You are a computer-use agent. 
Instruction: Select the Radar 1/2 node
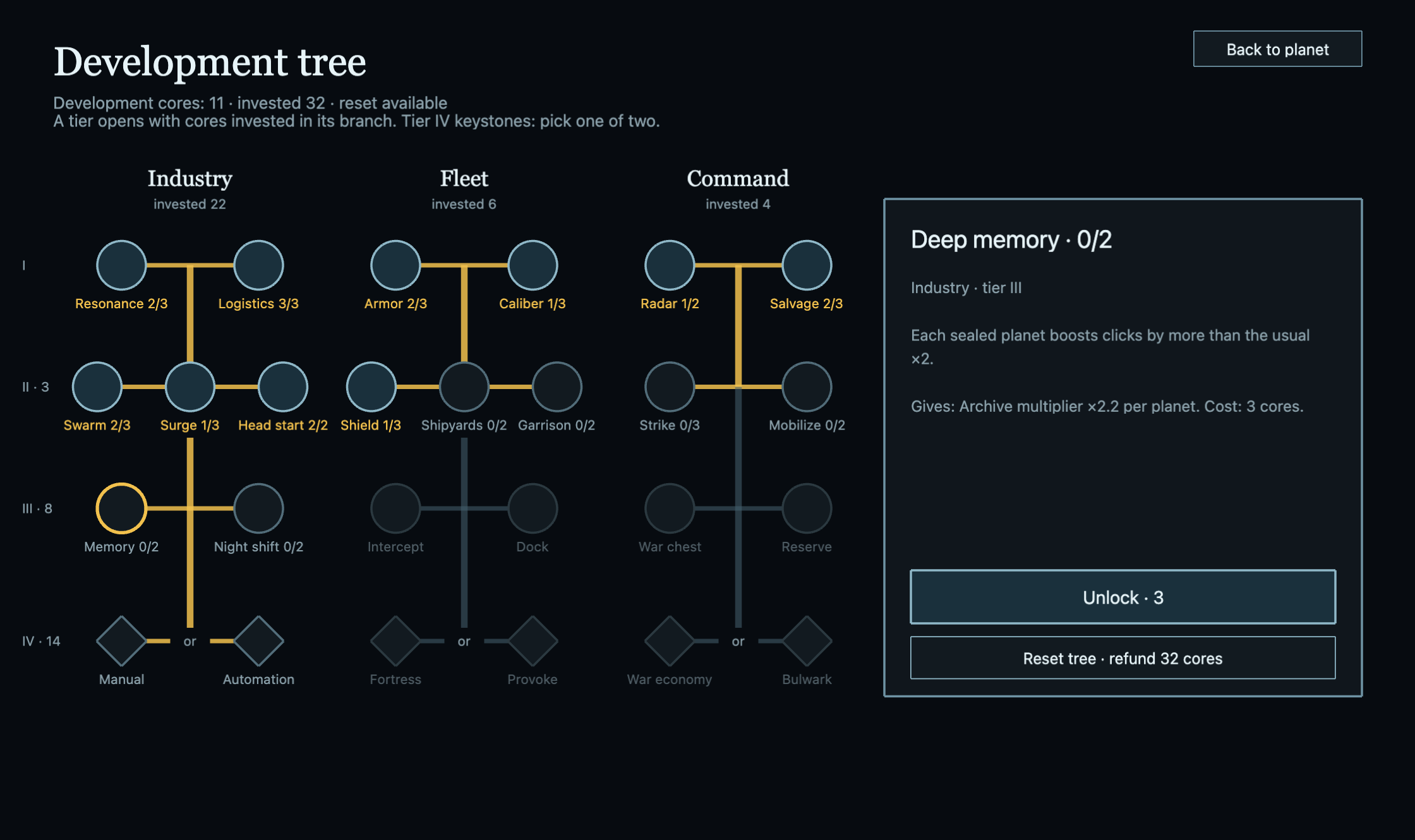[x=670, y=265]
